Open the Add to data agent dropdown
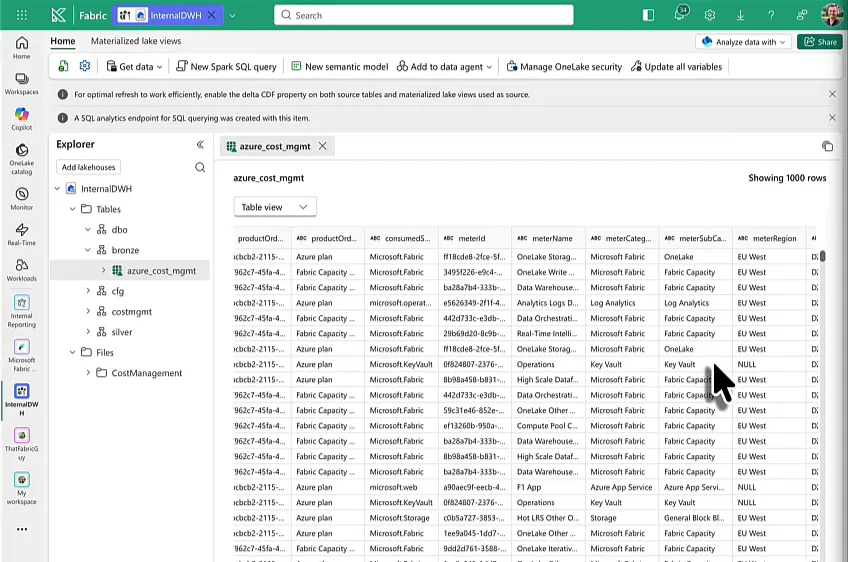 click(x=444, y=67)
